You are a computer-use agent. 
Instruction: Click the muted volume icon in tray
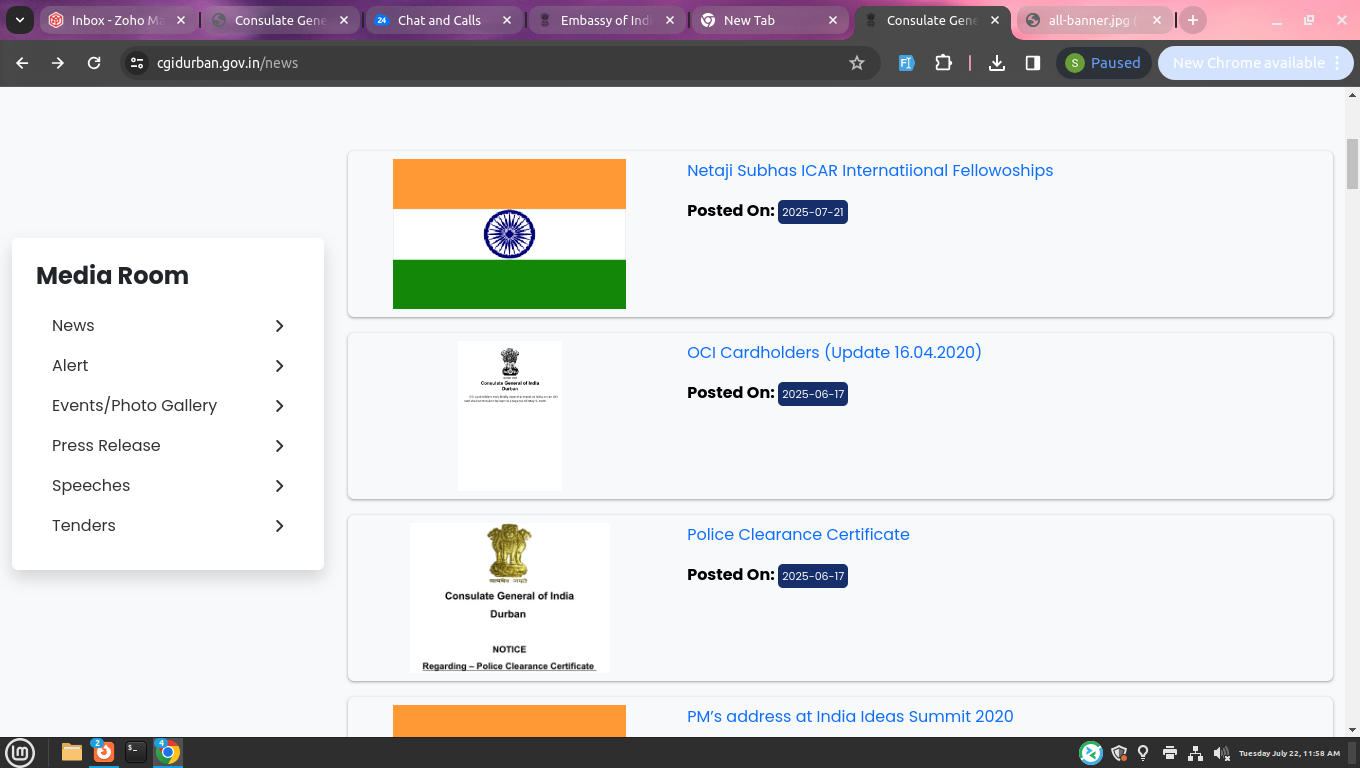1220,753
